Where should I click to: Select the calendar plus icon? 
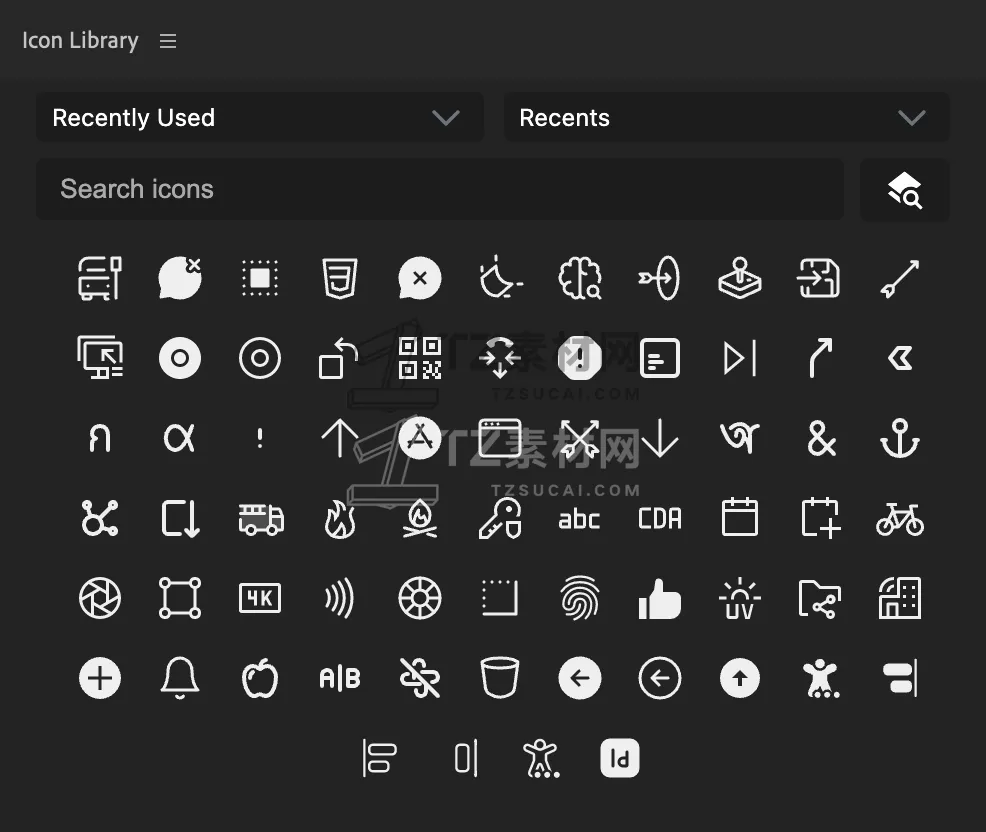821,519
